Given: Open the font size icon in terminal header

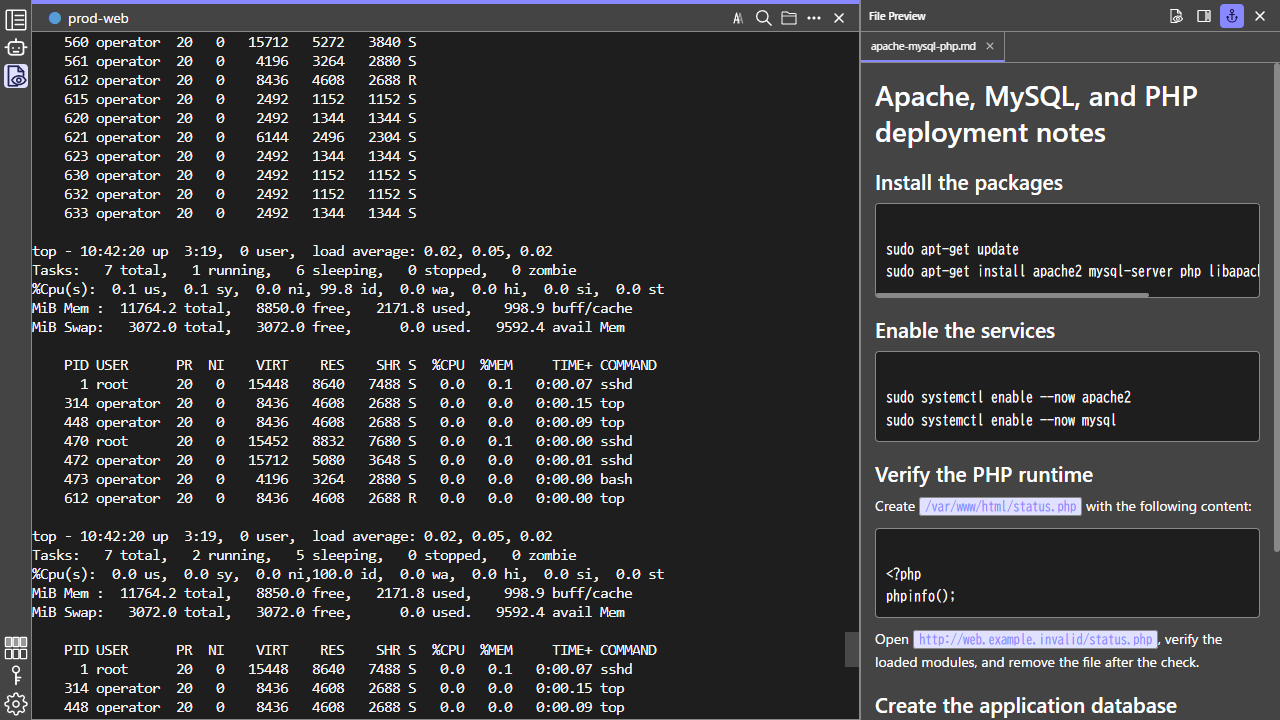Looking at the screenshot, I should [x=738, y=18].
